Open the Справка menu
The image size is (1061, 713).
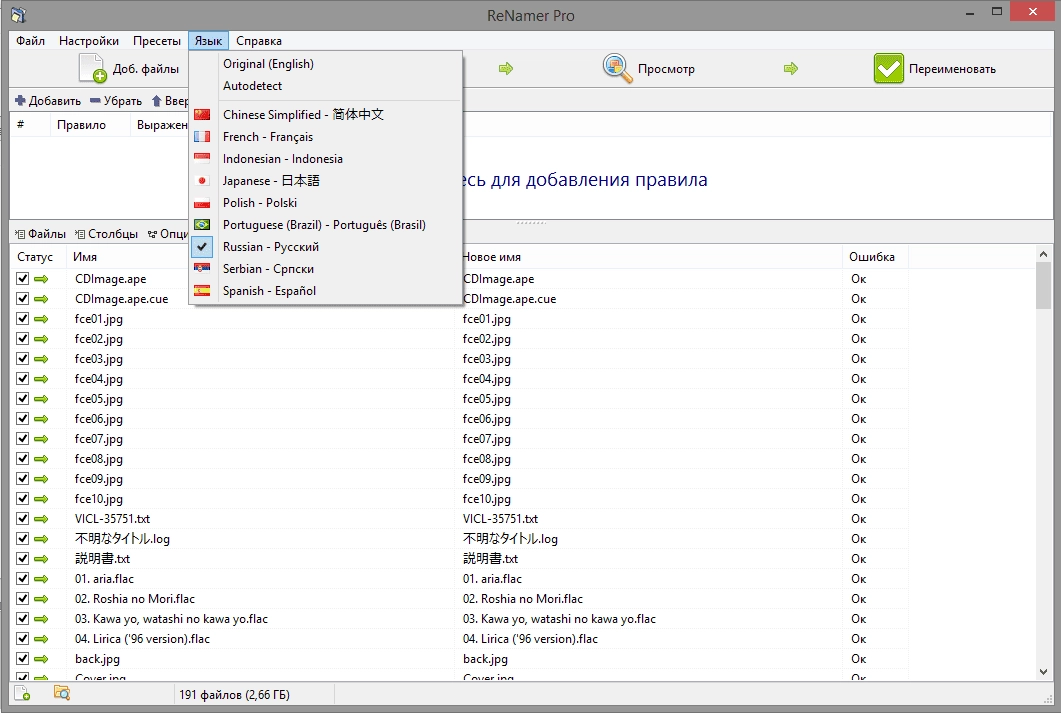click(x=258, y=41)
